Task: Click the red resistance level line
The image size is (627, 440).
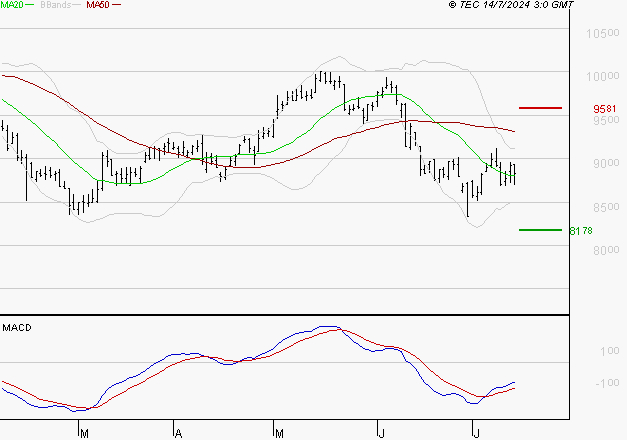Action: point(540,108)
